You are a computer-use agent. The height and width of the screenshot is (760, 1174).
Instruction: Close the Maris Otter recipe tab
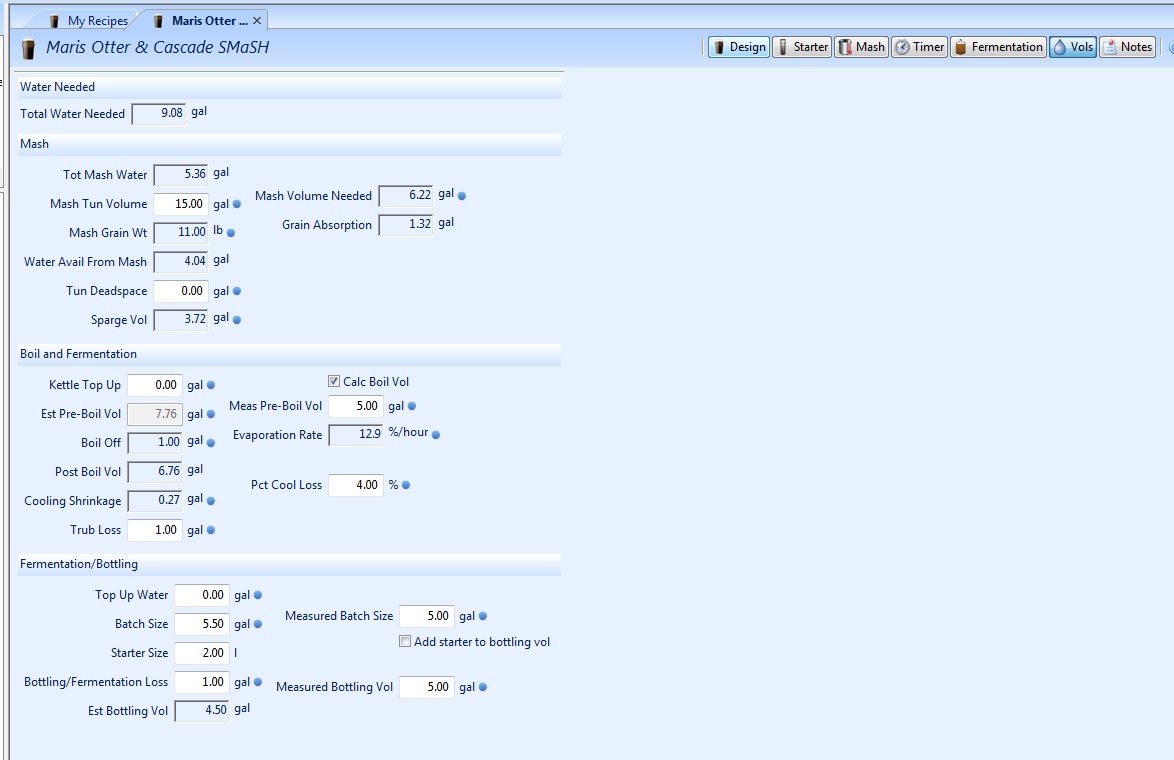[257, 21]
